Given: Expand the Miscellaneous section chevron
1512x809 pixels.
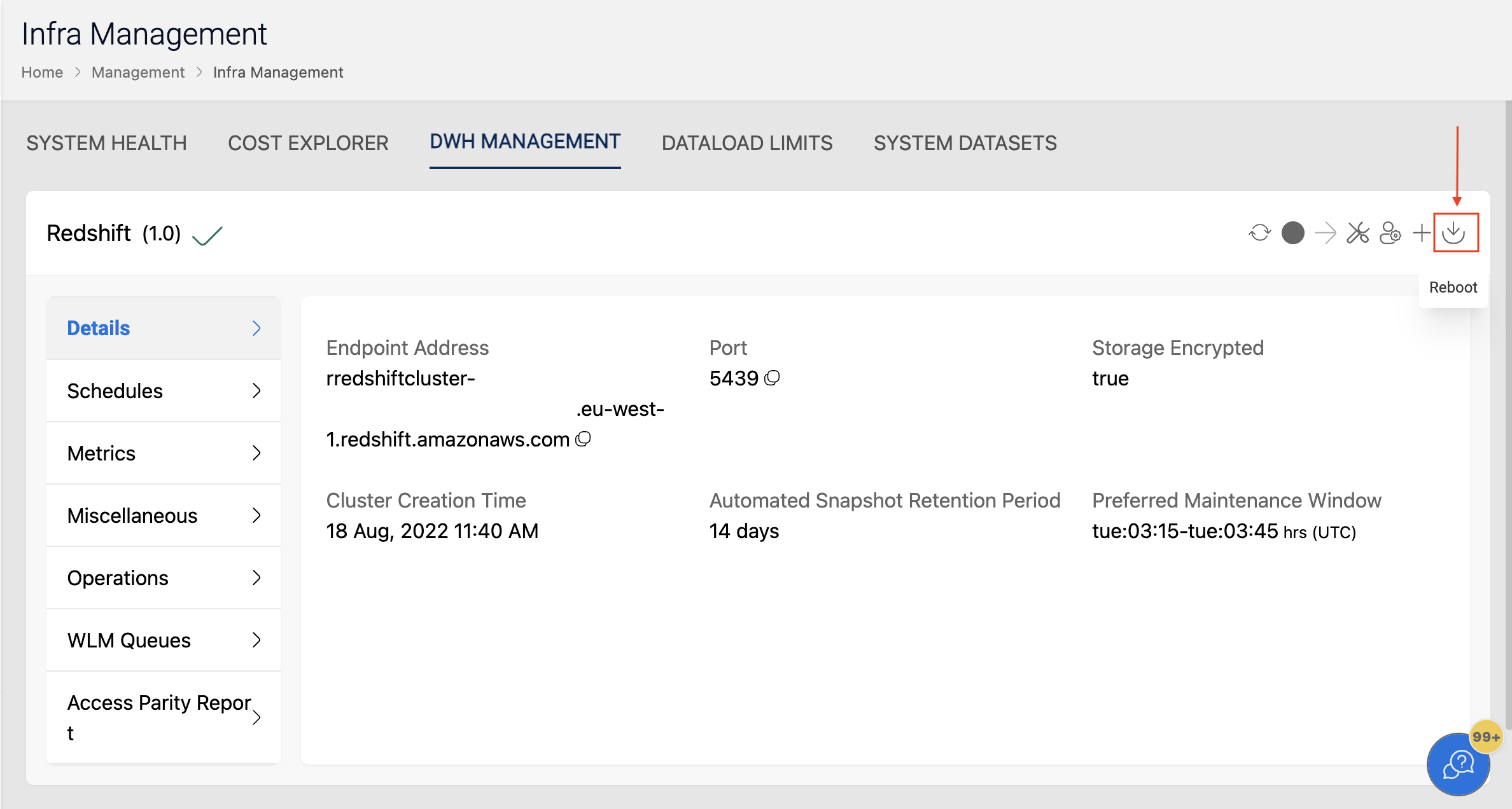Looking at the screenshot, I should coord(256,515).
